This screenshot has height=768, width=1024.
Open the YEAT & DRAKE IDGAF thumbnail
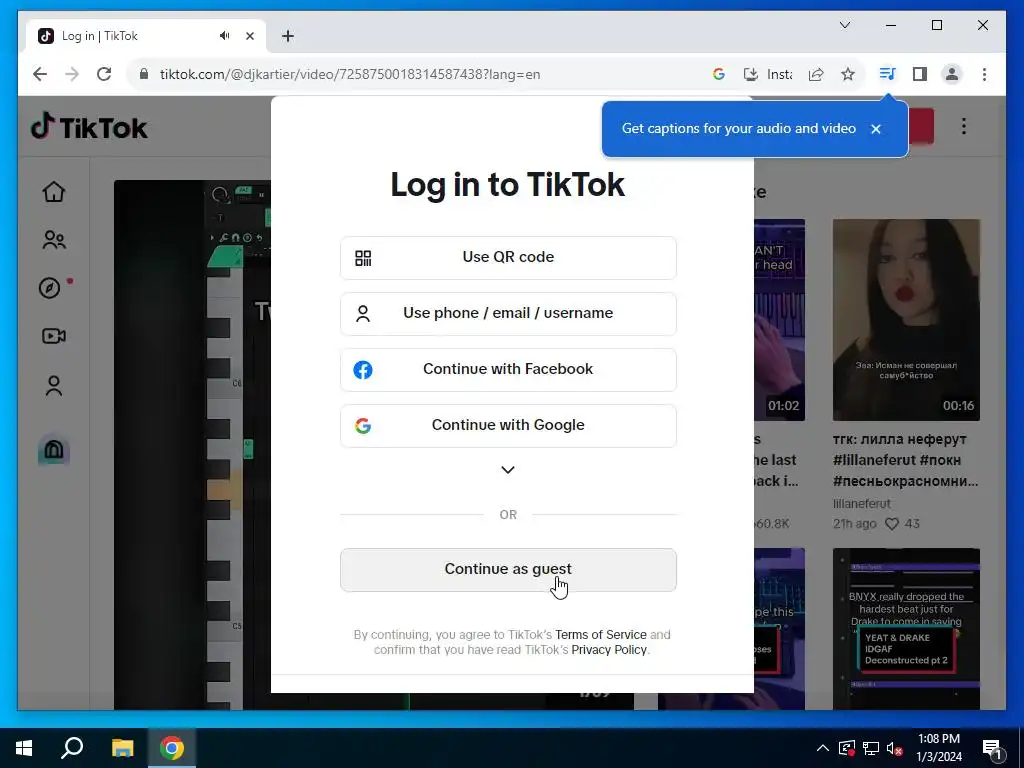(906, 628)
